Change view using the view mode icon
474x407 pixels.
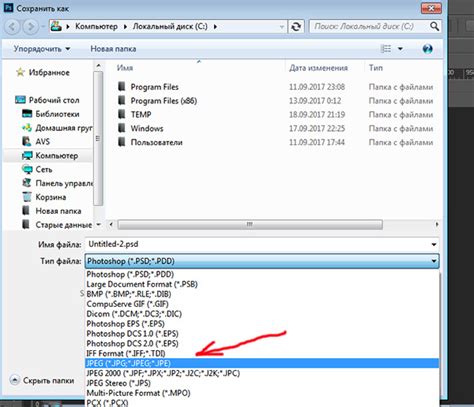click(x=386, y=49)
